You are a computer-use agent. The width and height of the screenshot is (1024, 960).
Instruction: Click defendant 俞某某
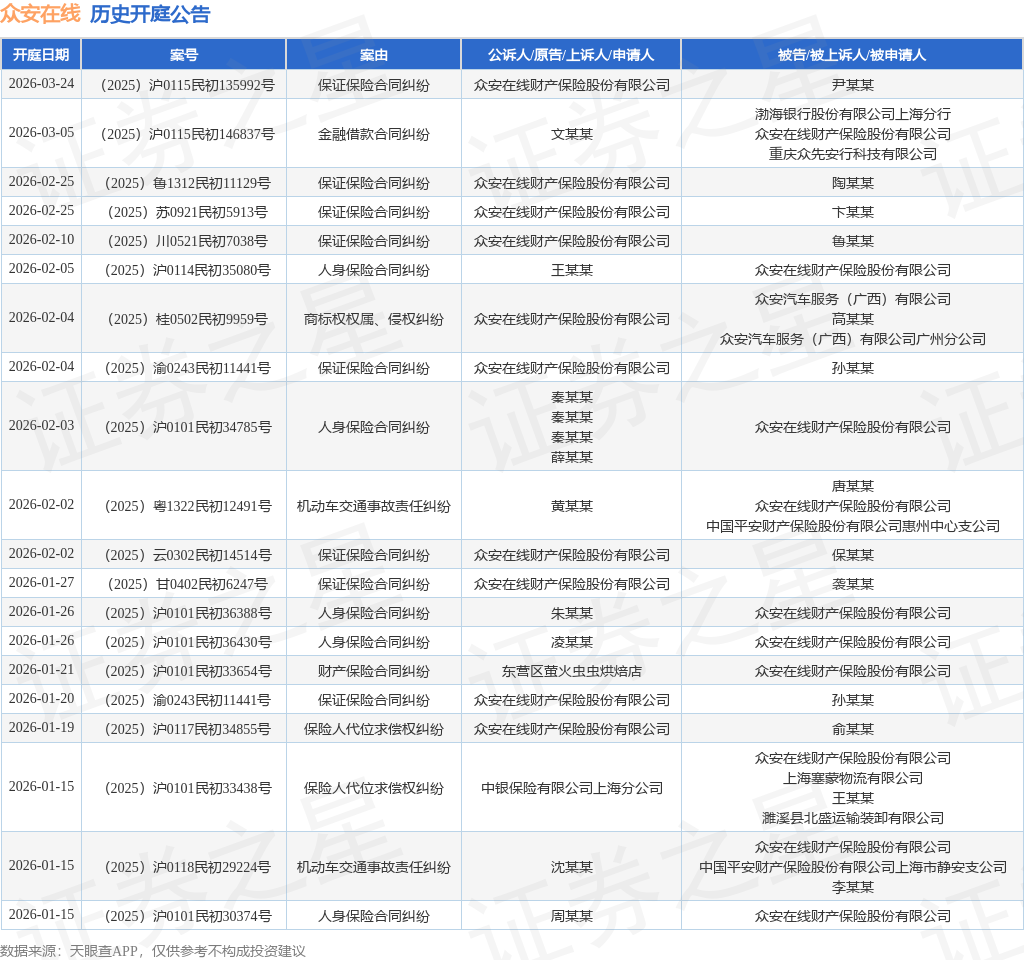coord(852,728)
